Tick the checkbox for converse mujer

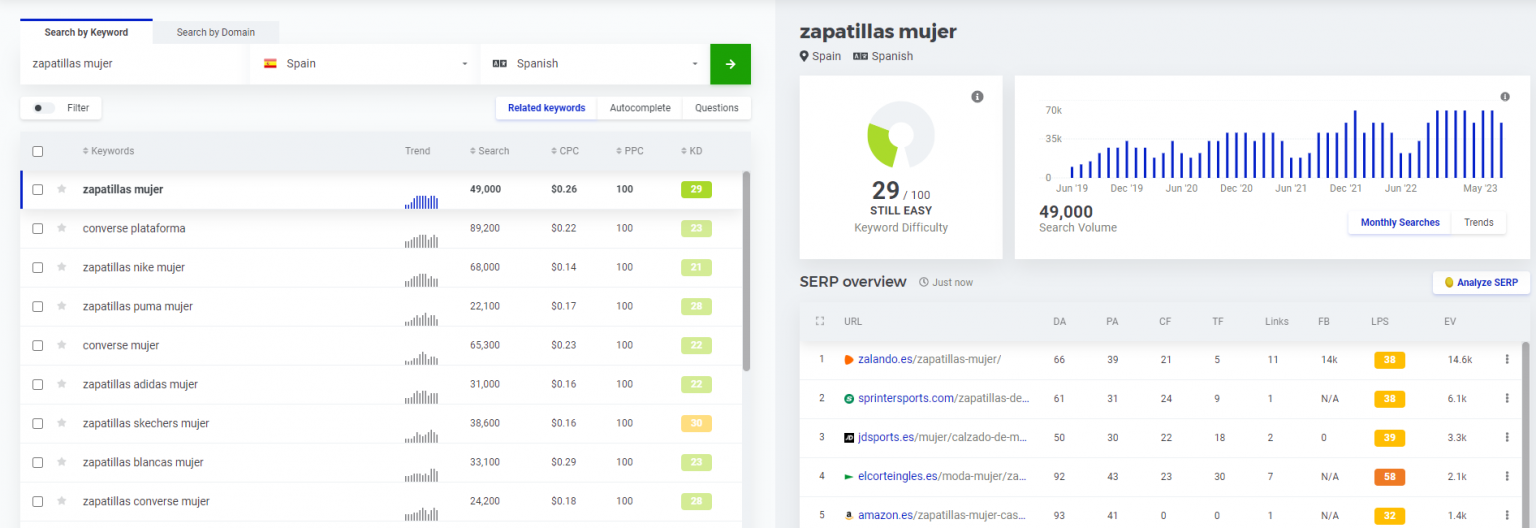[38, 345]
